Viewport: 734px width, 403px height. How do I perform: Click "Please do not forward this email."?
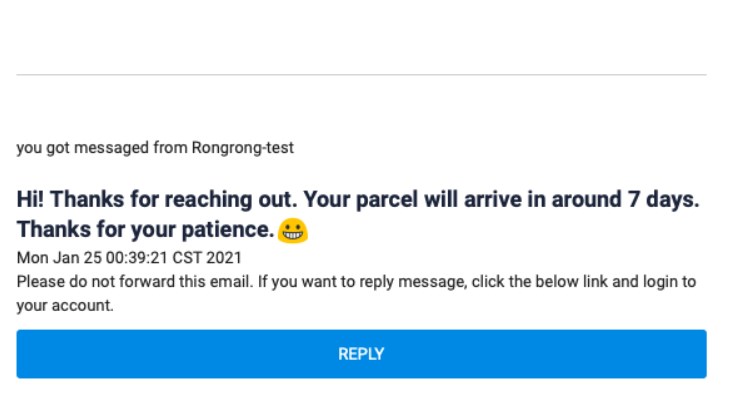pos(134,282)
